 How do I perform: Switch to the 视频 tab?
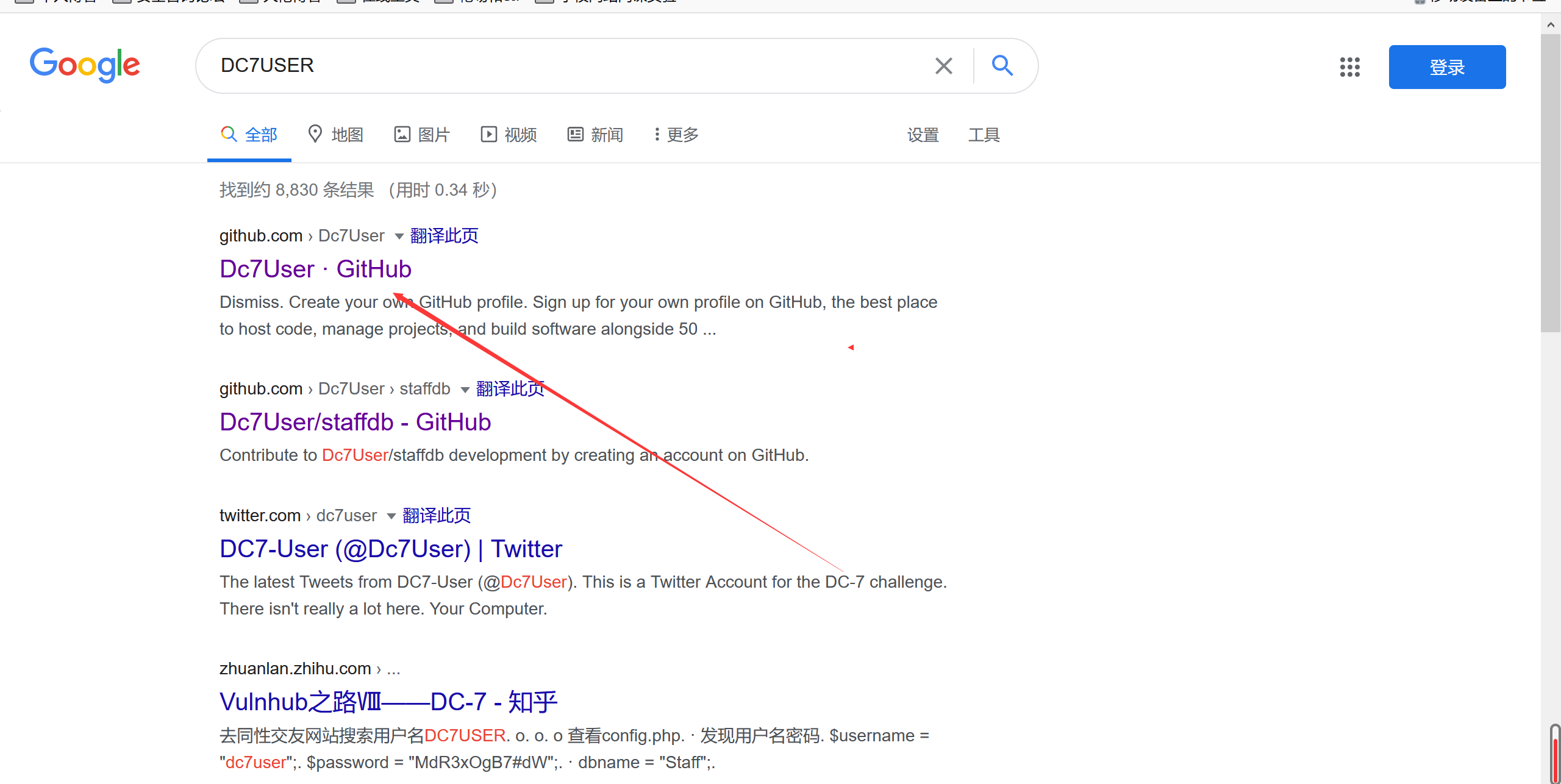coord(509,135)
